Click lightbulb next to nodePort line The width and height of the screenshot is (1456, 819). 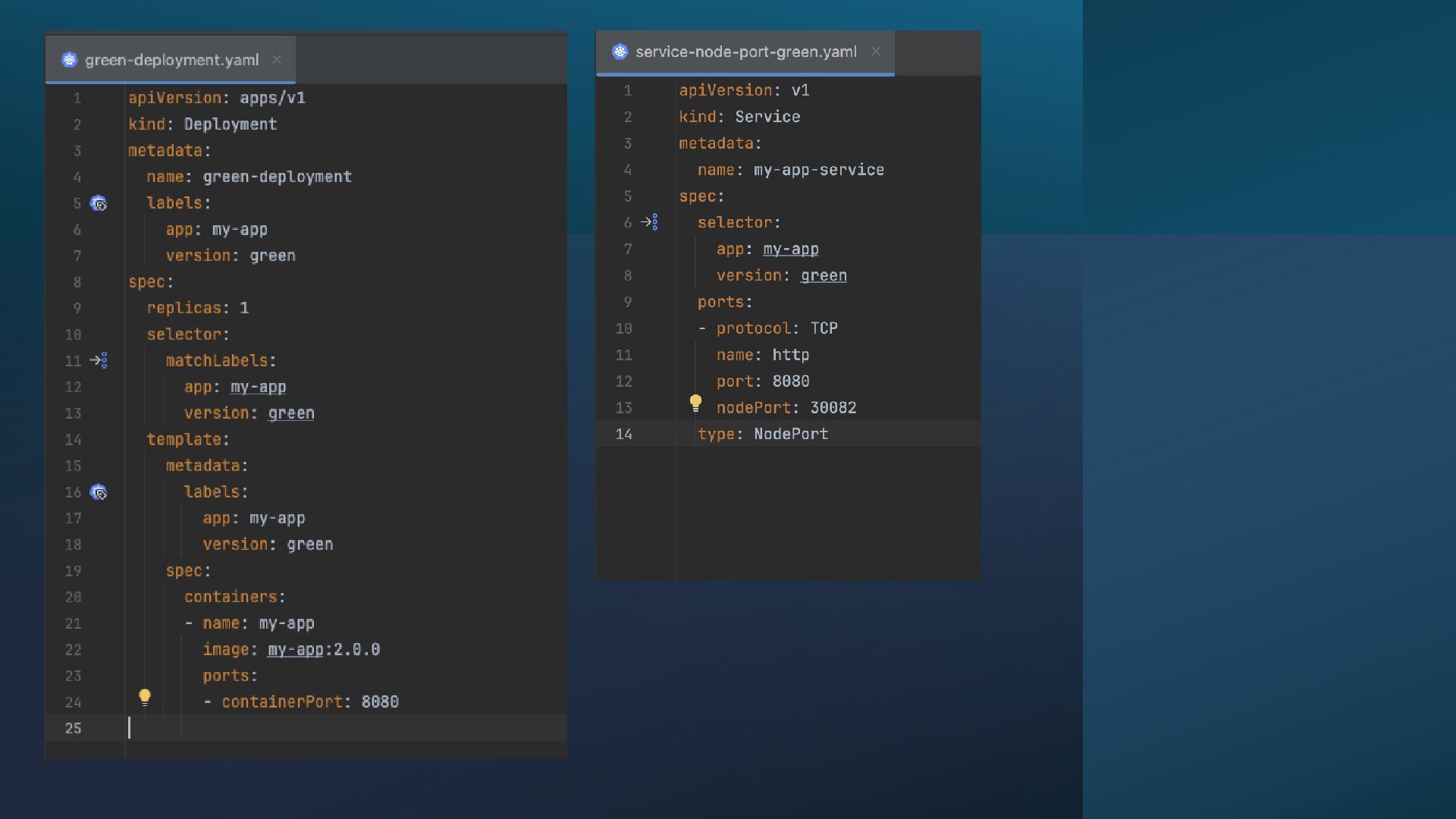[x=695, y=403]
